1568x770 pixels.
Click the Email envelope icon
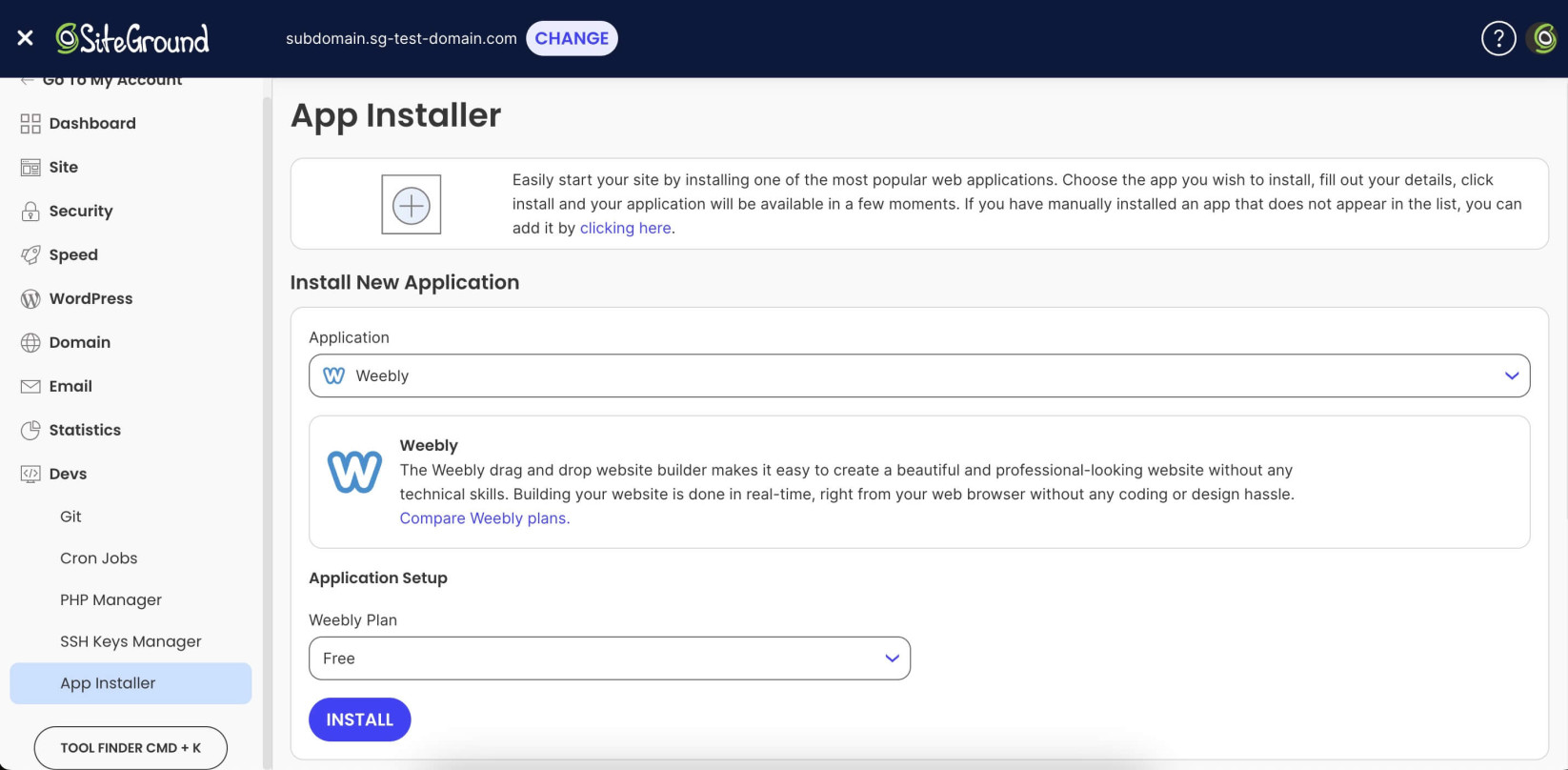[x=30, y=386]
